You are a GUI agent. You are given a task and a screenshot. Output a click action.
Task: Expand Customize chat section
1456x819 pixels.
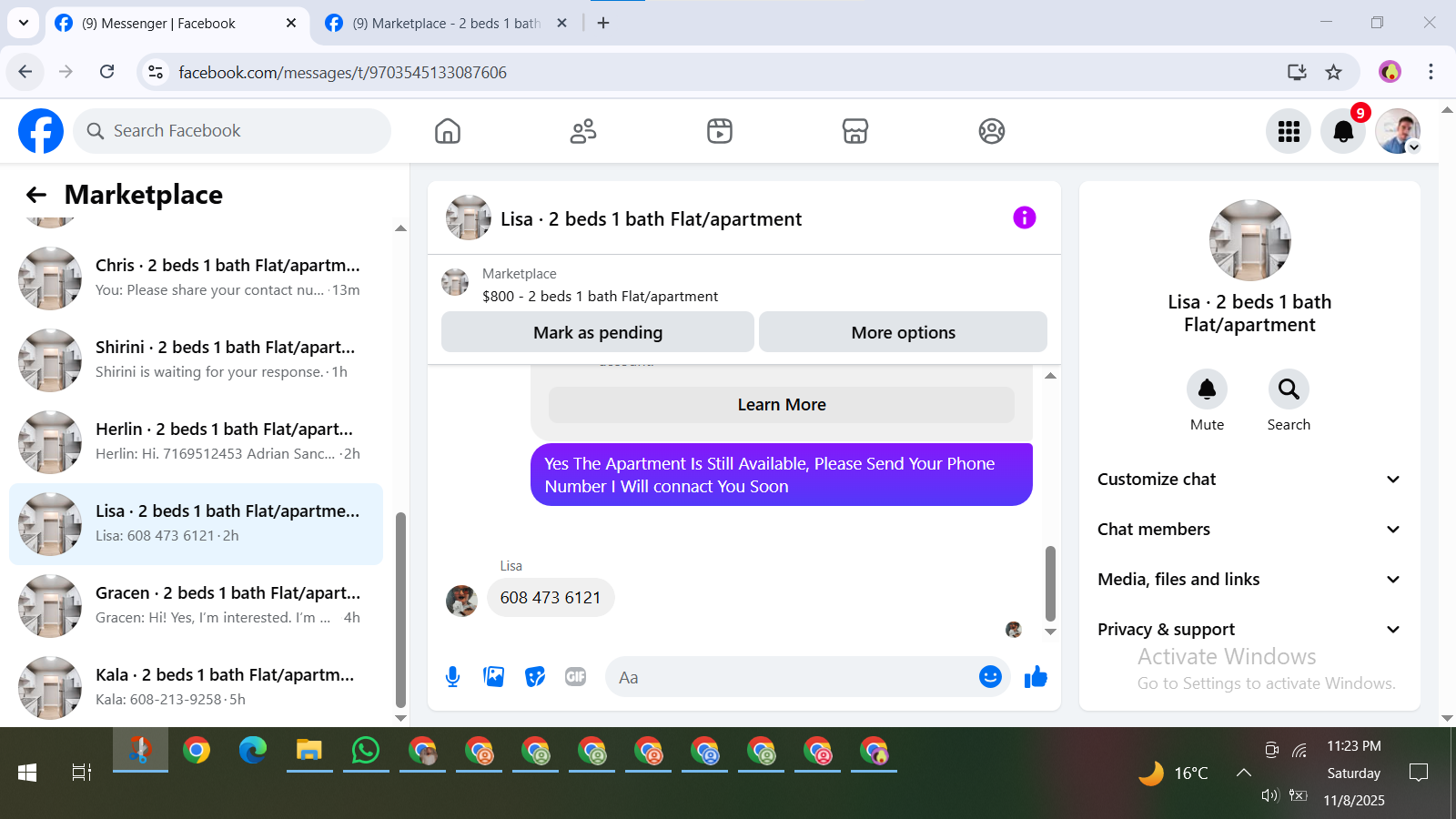1249,480
